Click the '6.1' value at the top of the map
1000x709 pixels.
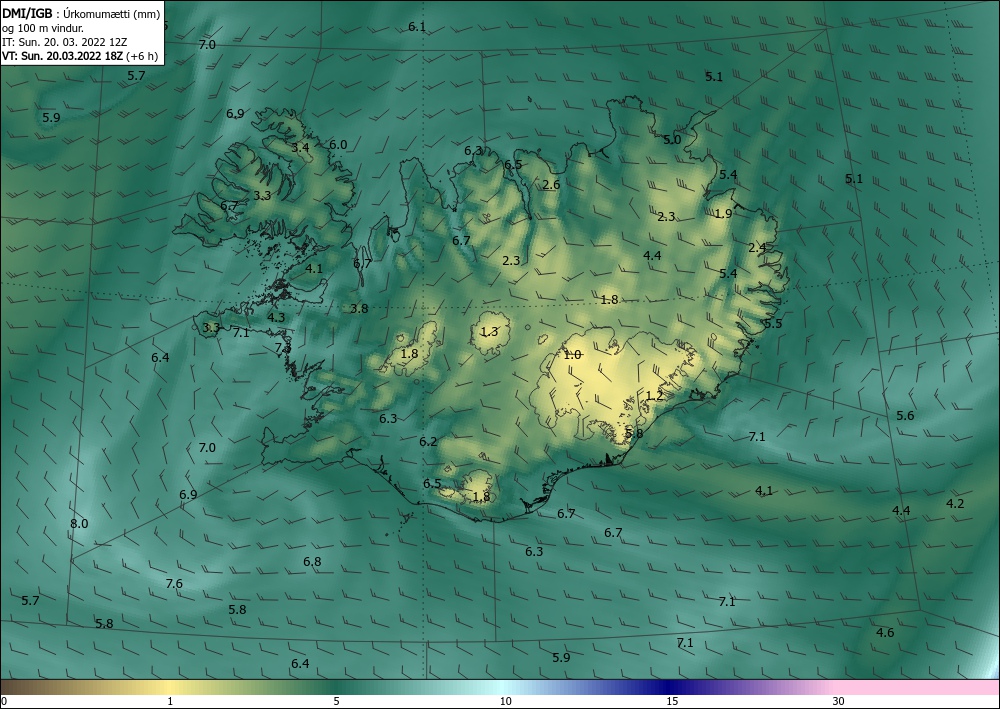pos(416,26)
